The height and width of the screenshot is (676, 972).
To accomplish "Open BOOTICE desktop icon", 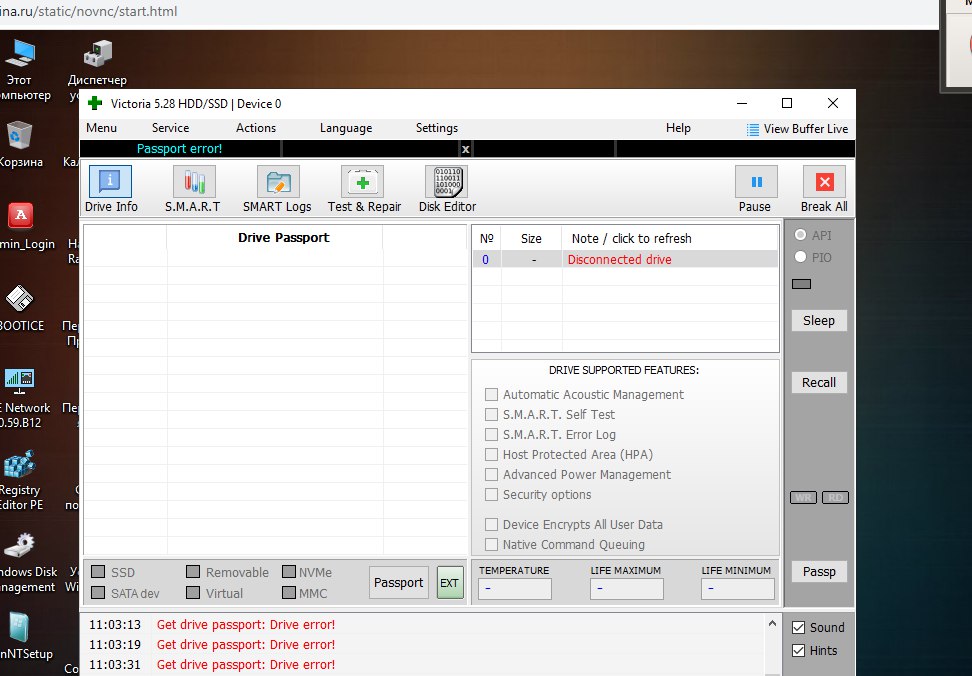I will (19, 298).
